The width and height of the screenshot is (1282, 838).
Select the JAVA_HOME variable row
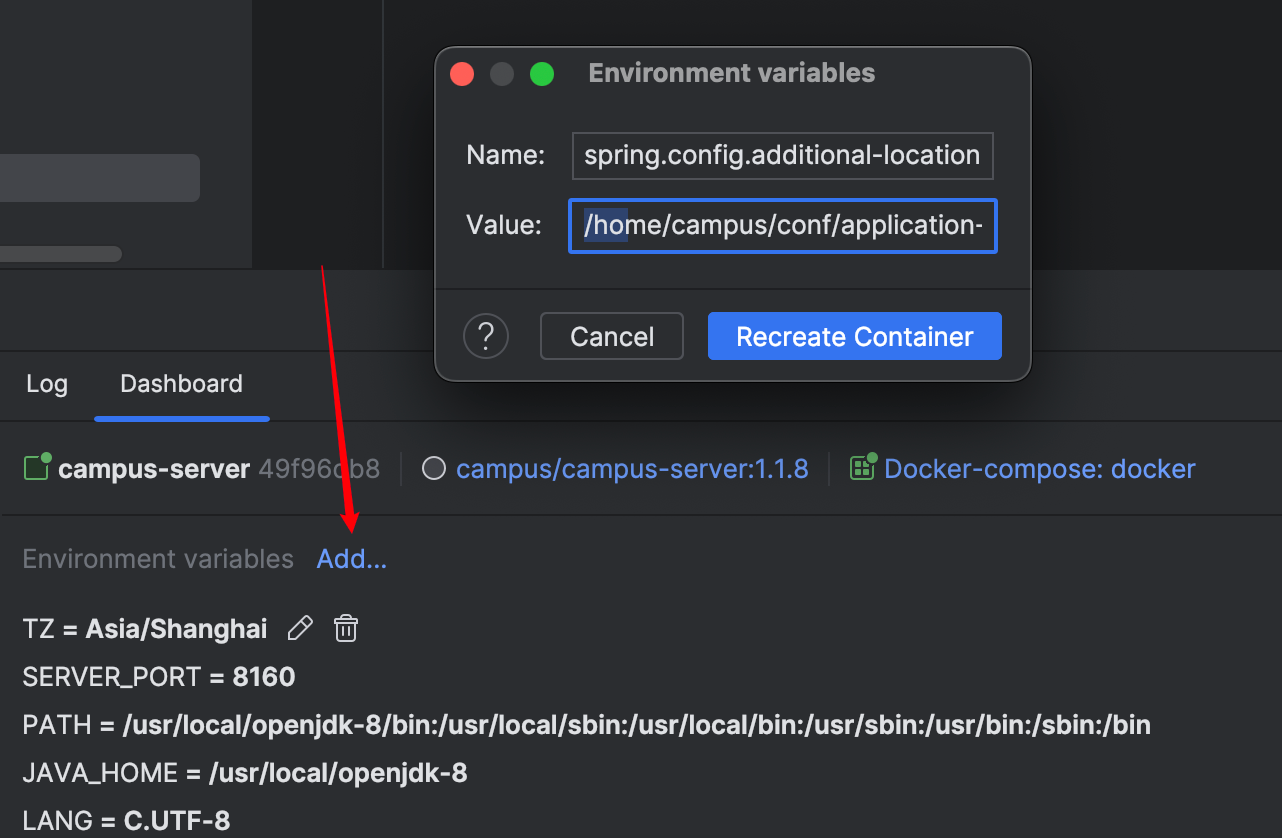[x=245, y=773]
